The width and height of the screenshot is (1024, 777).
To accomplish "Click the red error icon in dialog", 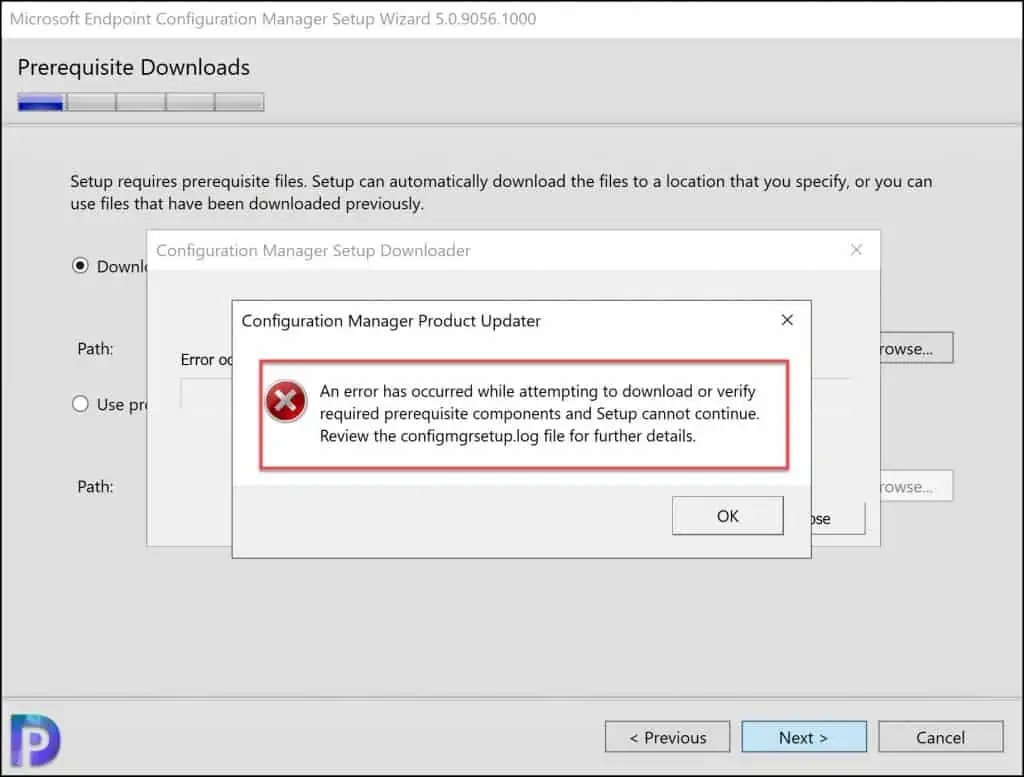I will tap(286, 401).
